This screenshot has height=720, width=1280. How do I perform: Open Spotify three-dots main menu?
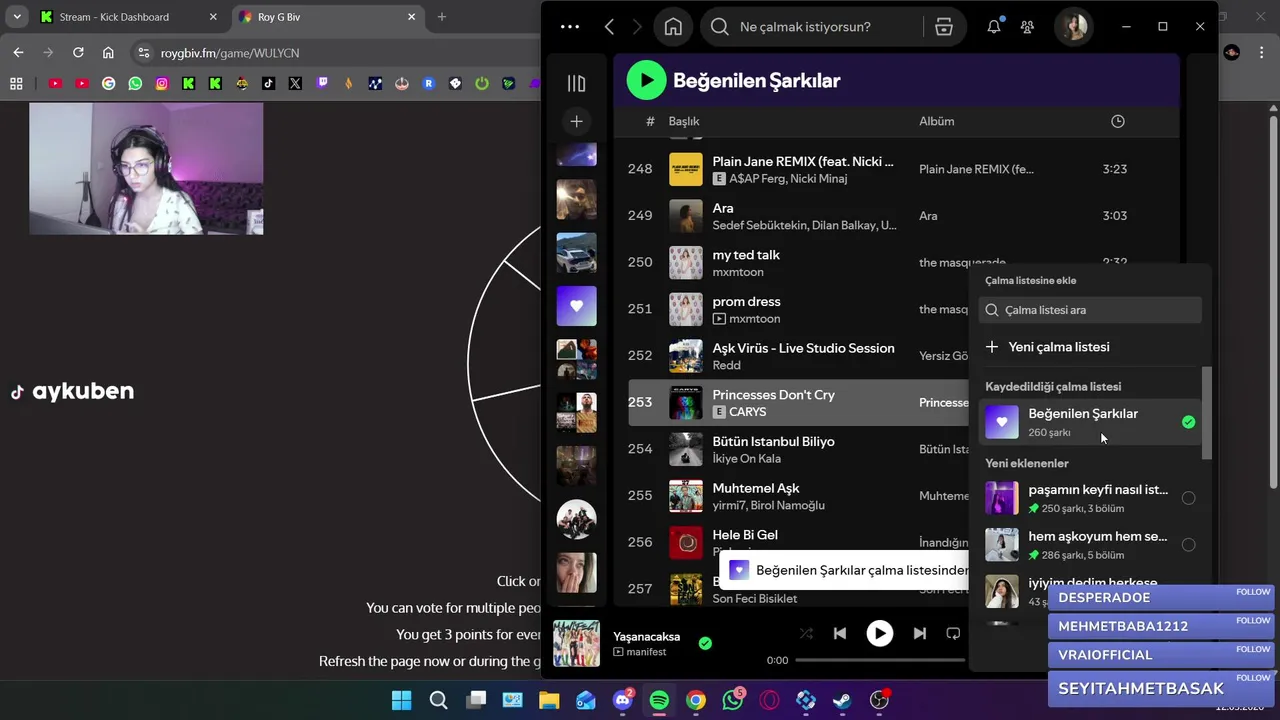click(x=570, y=27)
